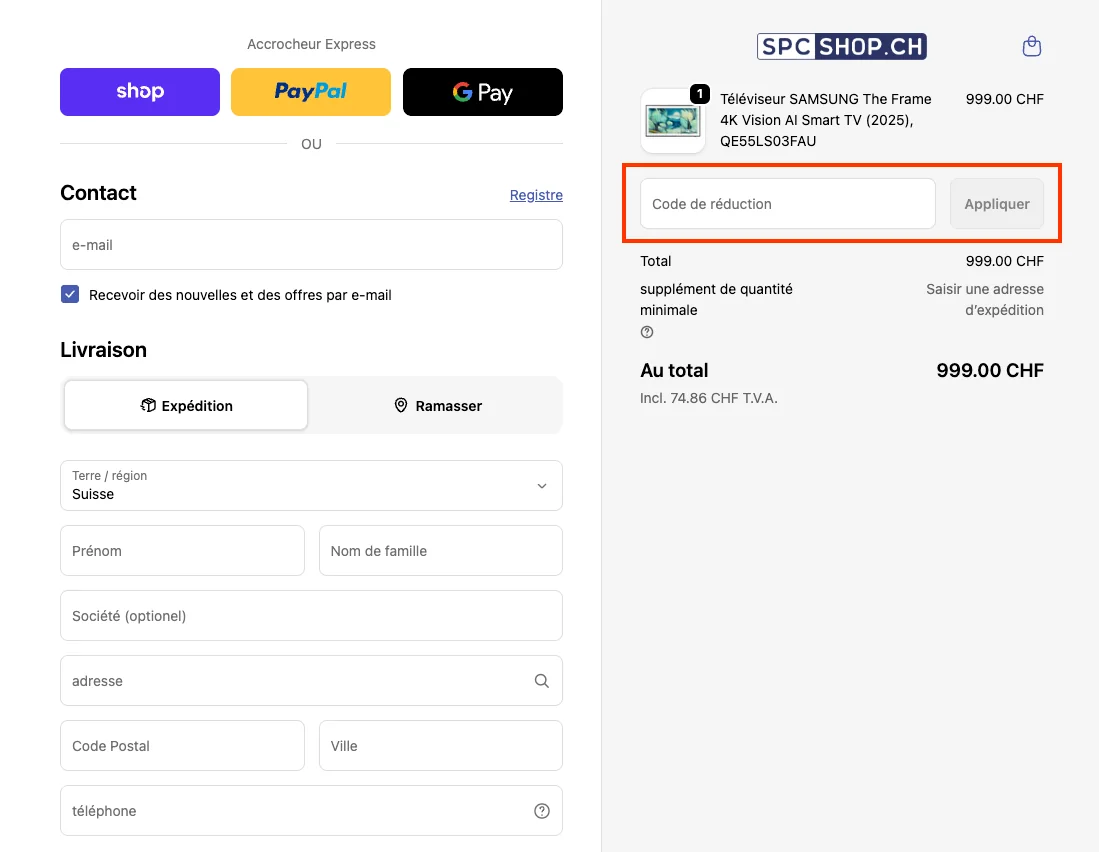Click the address search magnifier icon

541,680
